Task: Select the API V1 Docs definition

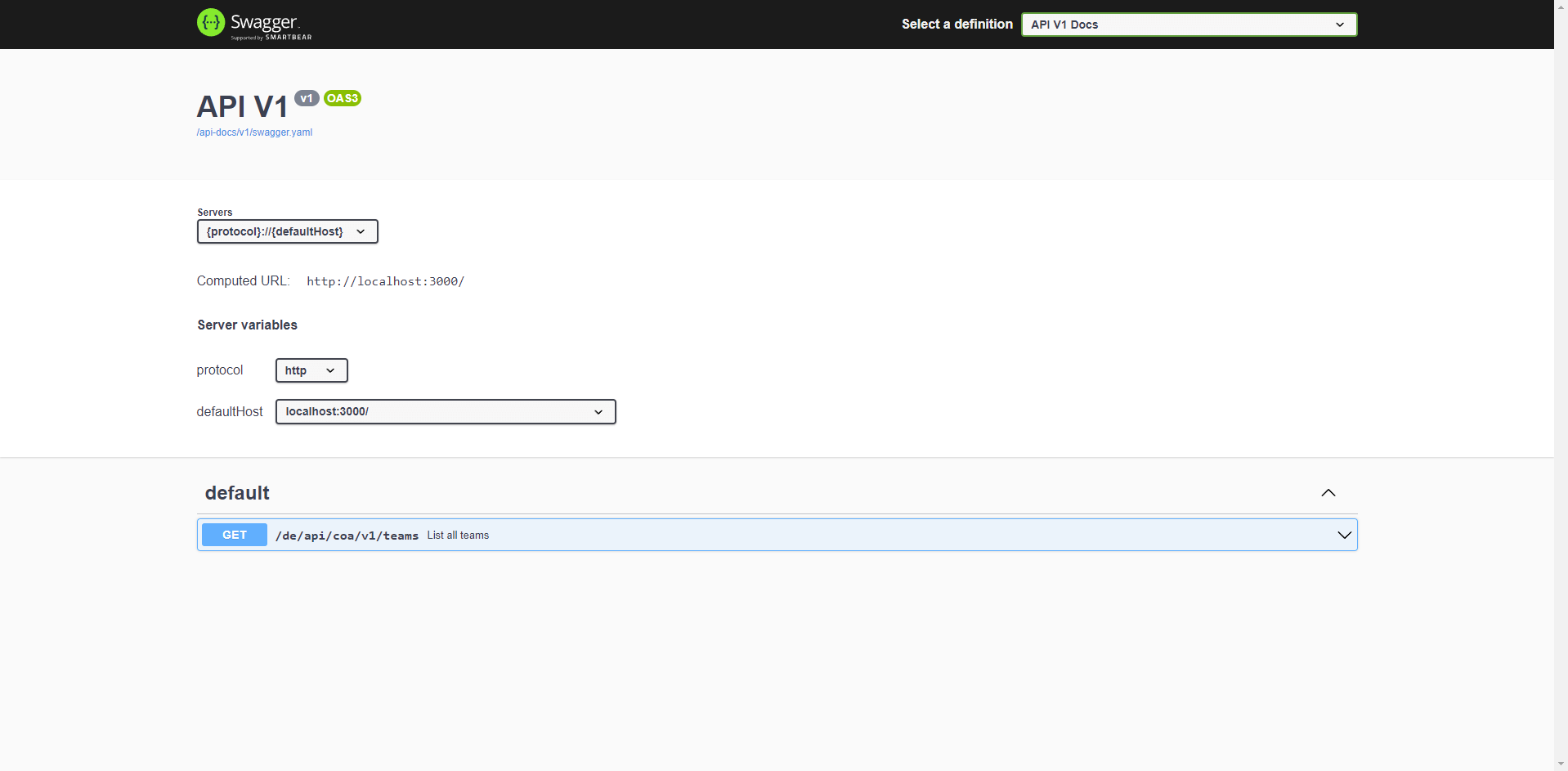Action: click(x=1188, y=25)
